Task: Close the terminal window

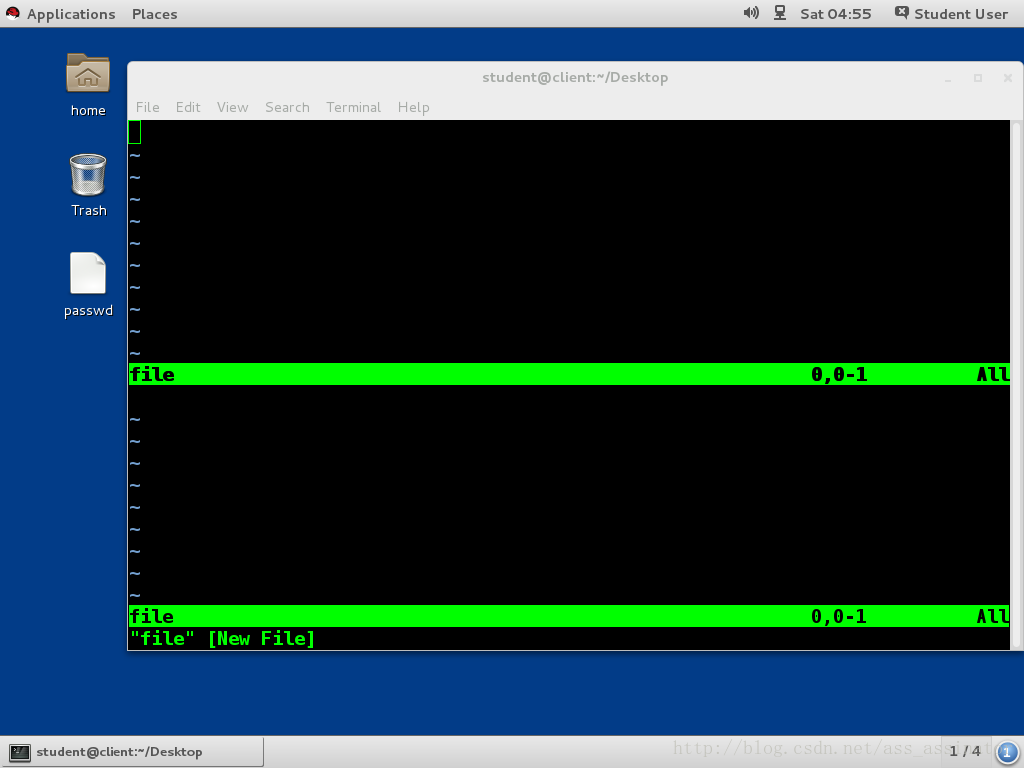Action: (x=1008, y=78)
